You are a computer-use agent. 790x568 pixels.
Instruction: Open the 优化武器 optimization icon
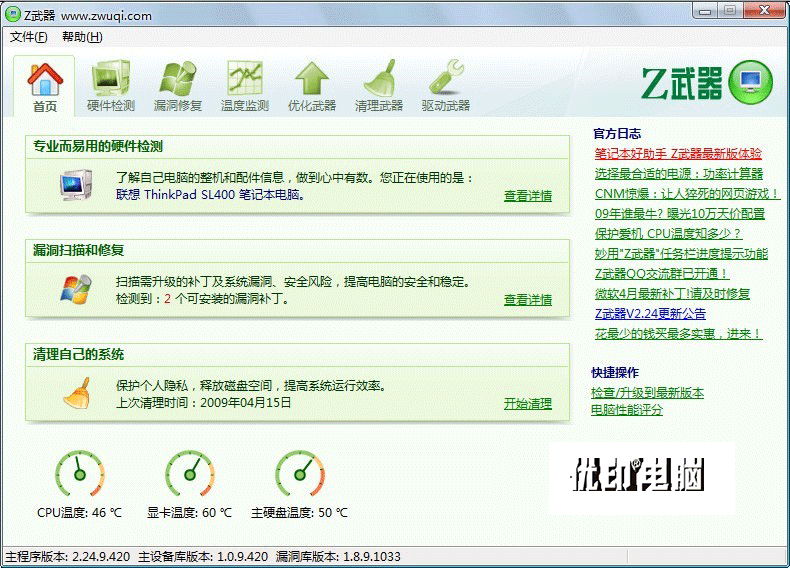tap(312, 78)
